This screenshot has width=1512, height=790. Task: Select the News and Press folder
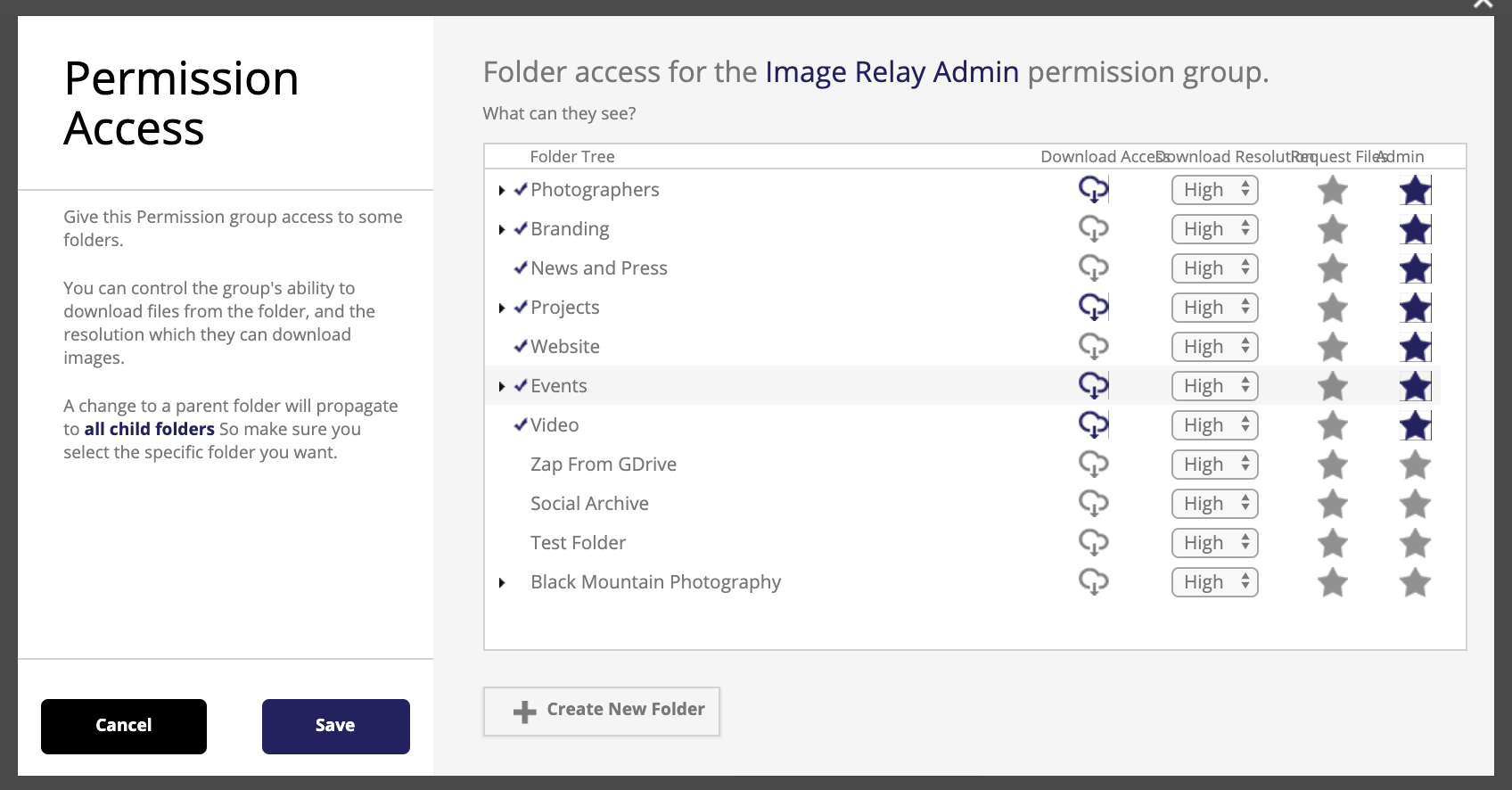point(599,268)
